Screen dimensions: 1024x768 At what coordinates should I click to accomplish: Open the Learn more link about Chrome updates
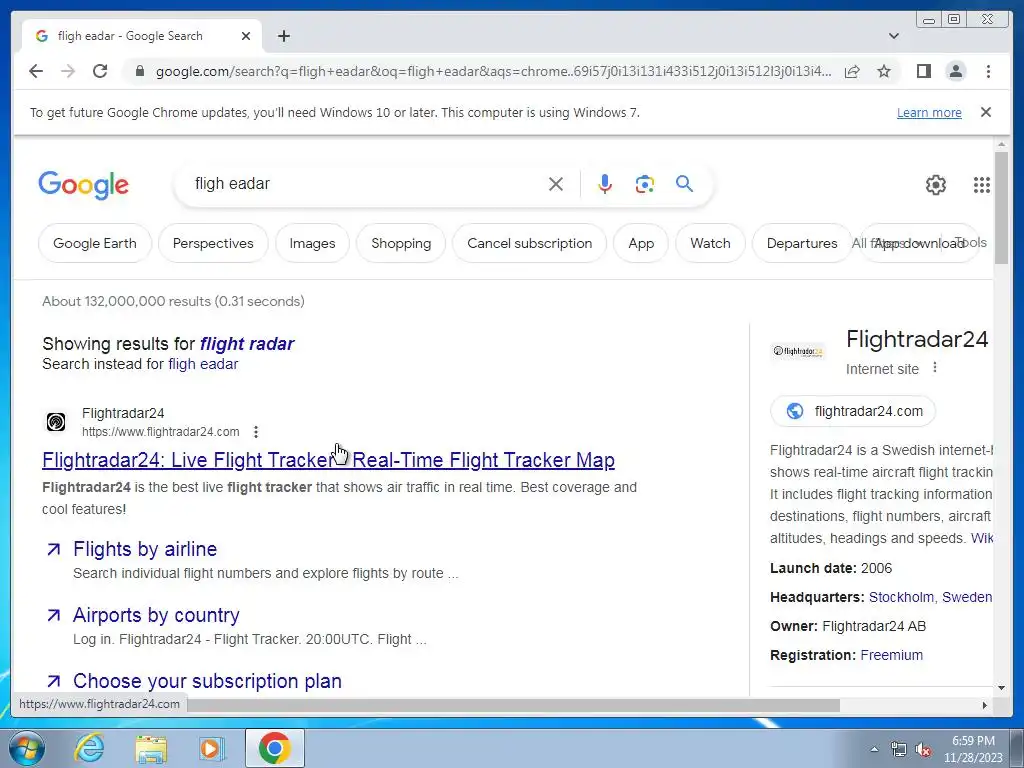[929, 112]
